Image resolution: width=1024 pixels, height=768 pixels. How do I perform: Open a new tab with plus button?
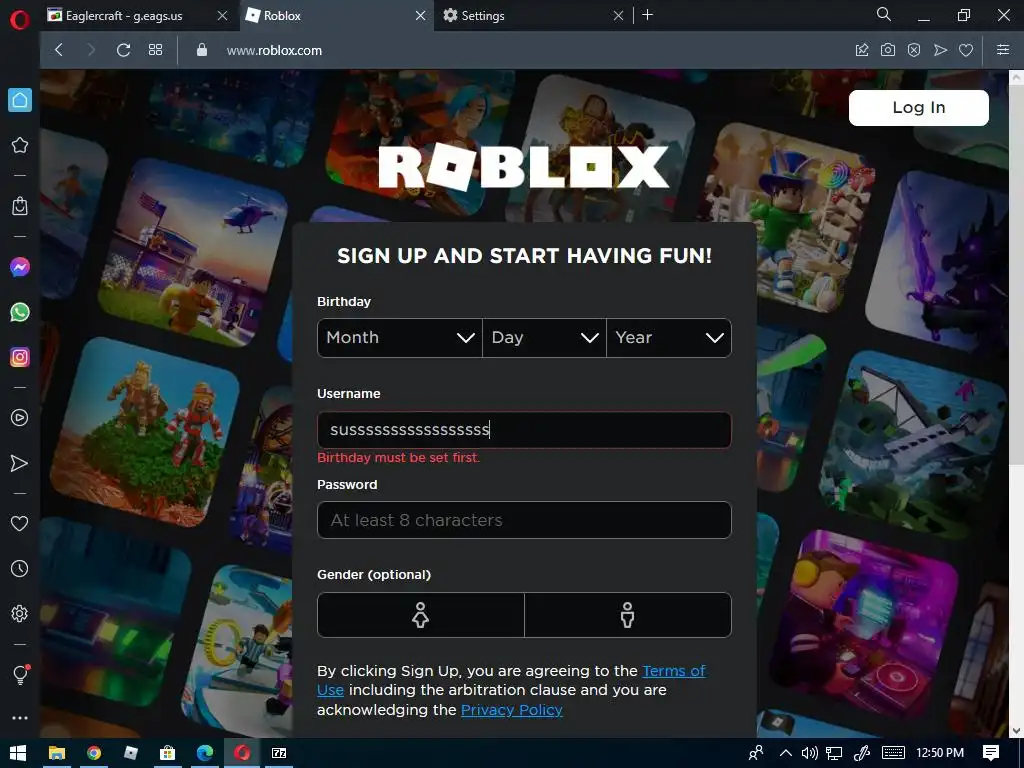647,14
